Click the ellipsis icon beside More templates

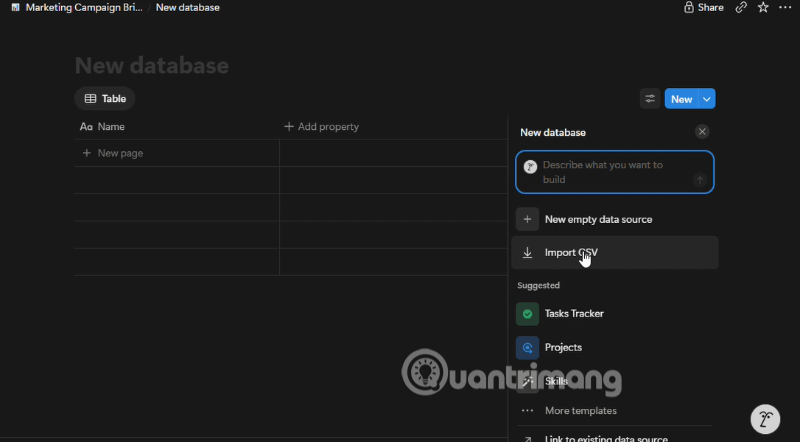coord(527,411)
